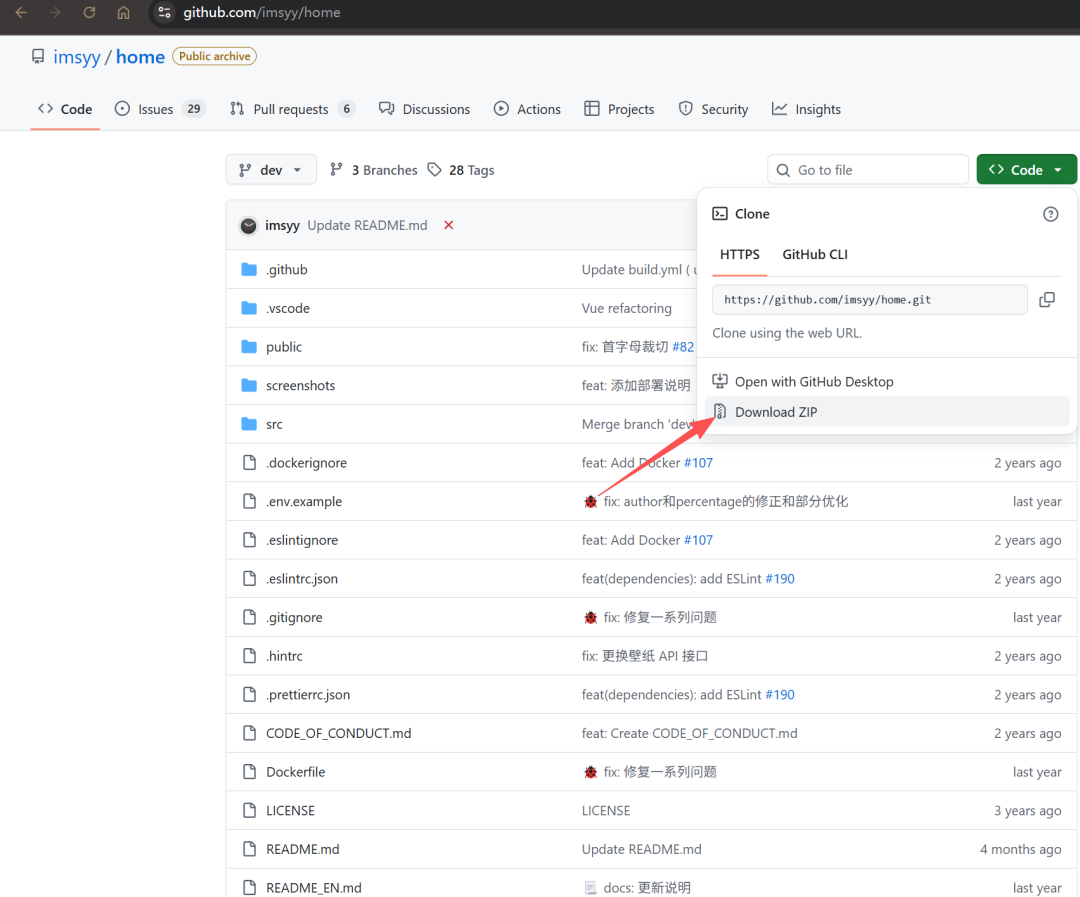Click the tag icon beside 28 Tags
The height and width of the screenshot is (897, 1080).
pos(434,169)
